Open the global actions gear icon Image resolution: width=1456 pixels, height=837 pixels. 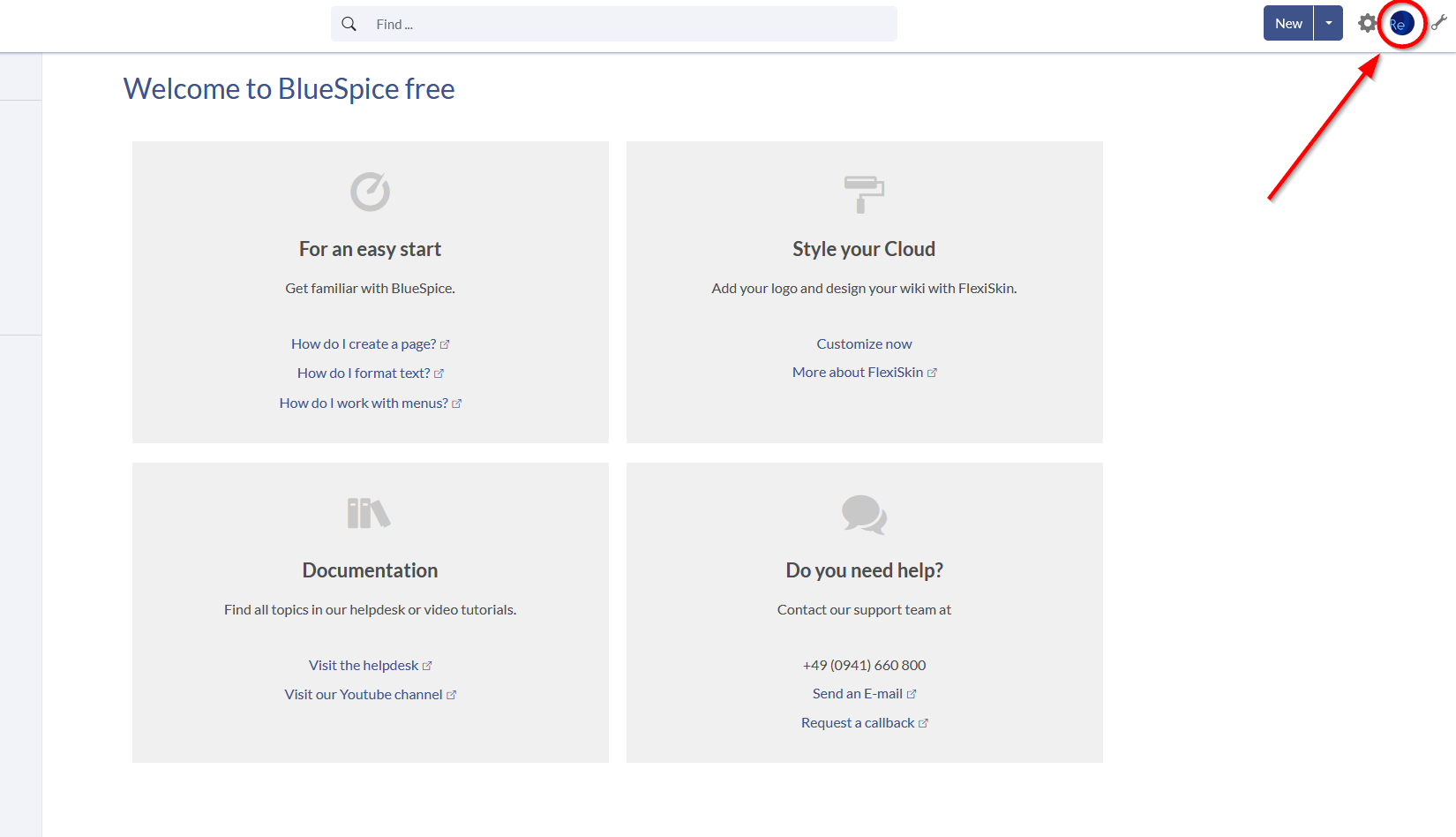1367,23
